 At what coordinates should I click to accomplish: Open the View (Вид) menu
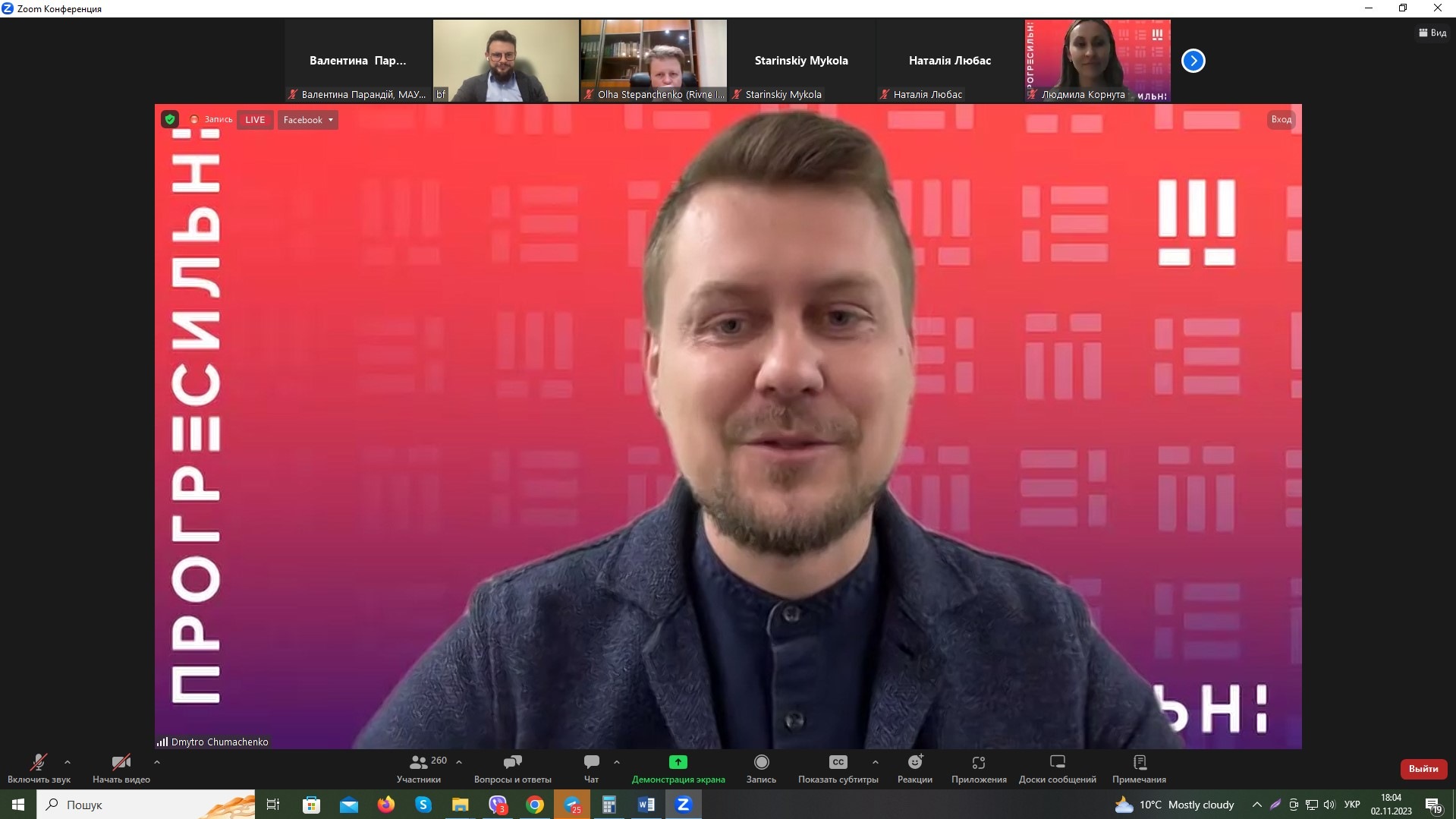tap(1432, 33)
